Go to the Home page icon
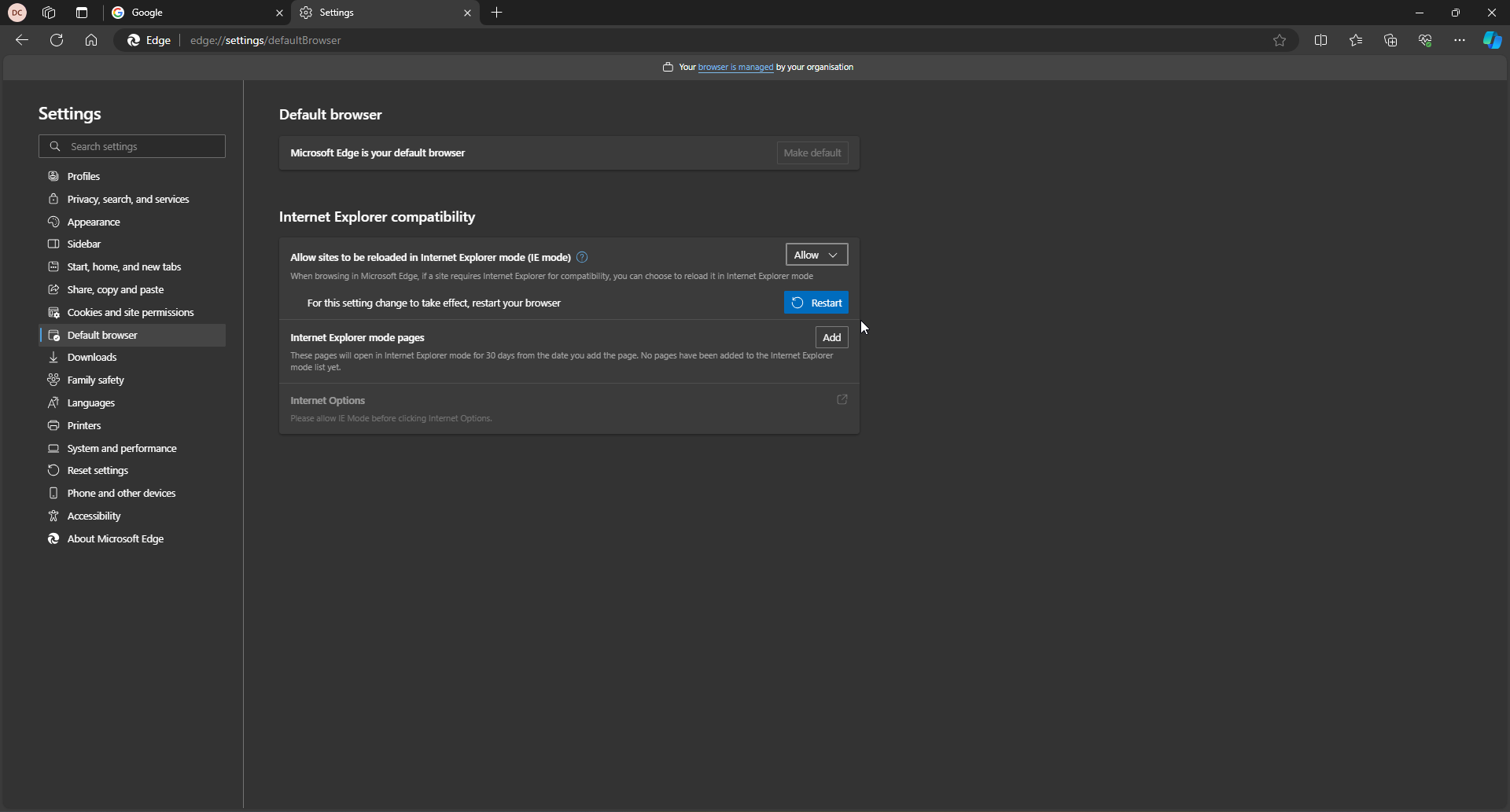1510x812 pixels. [x=91, y=40]
